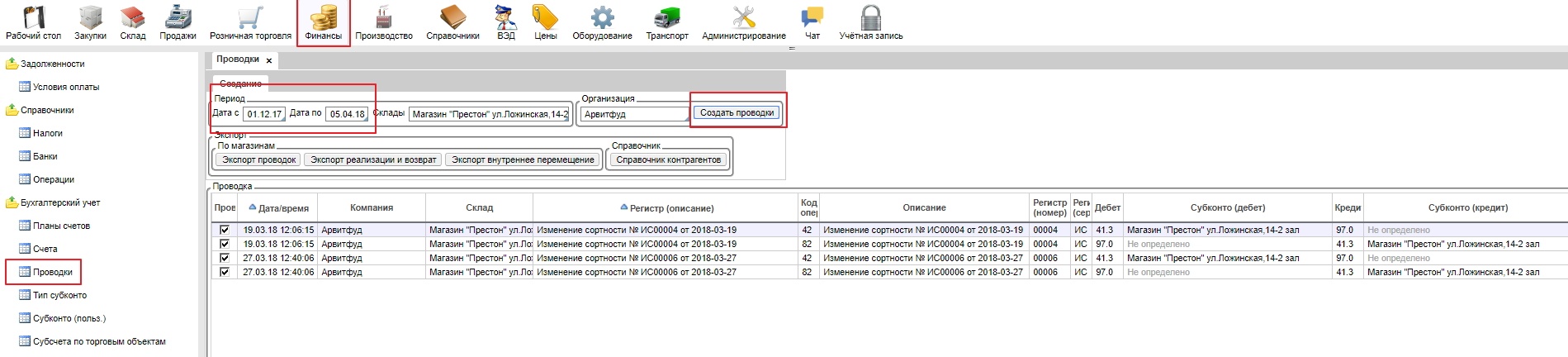The width and height of the screenshot is (1568, 357).
Task: Click the Склад warehouse icon
Action: click(x=132, y=22)
